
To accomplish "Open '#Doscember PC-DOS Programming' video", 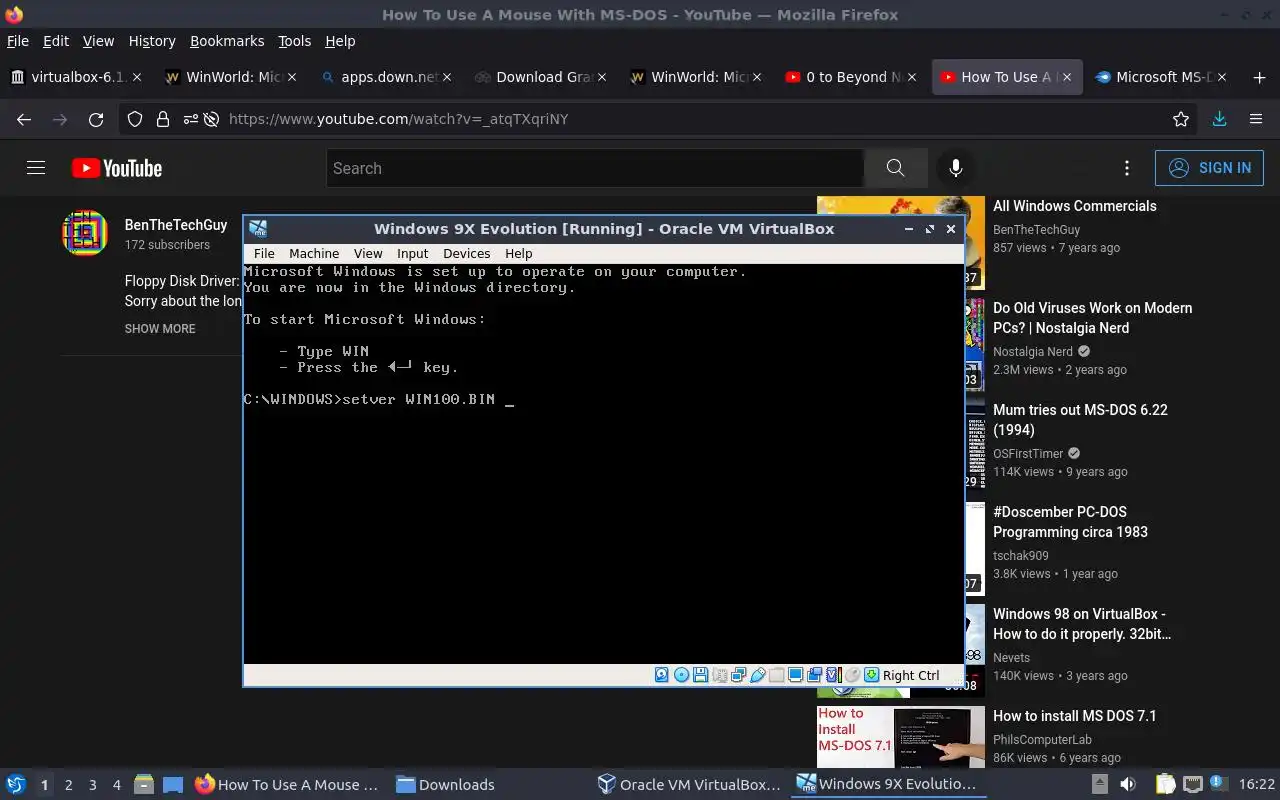I will [1070, 522].
